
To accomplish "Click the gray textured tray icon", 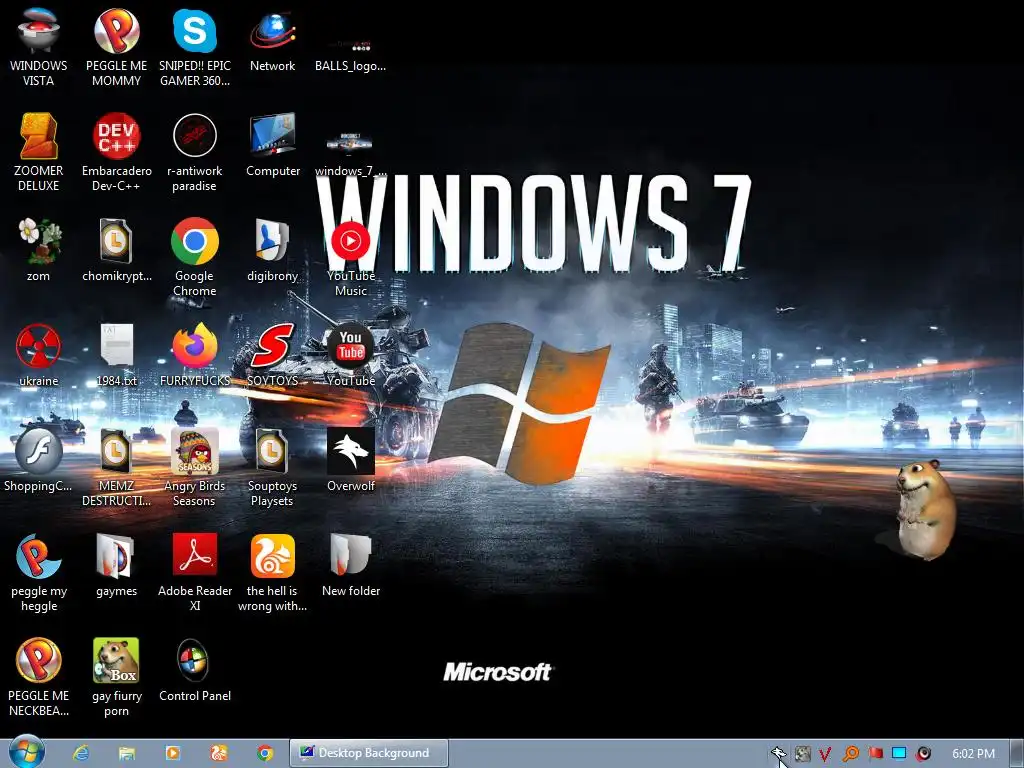I will pos(802,754).
